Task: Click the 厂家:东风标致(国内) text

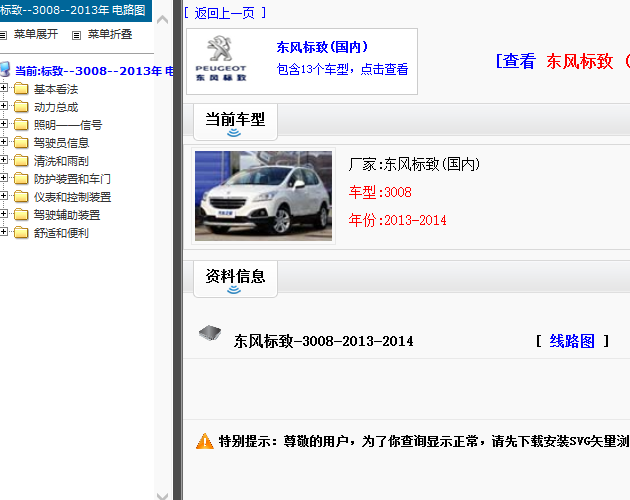Action: (x=414, y=164)
